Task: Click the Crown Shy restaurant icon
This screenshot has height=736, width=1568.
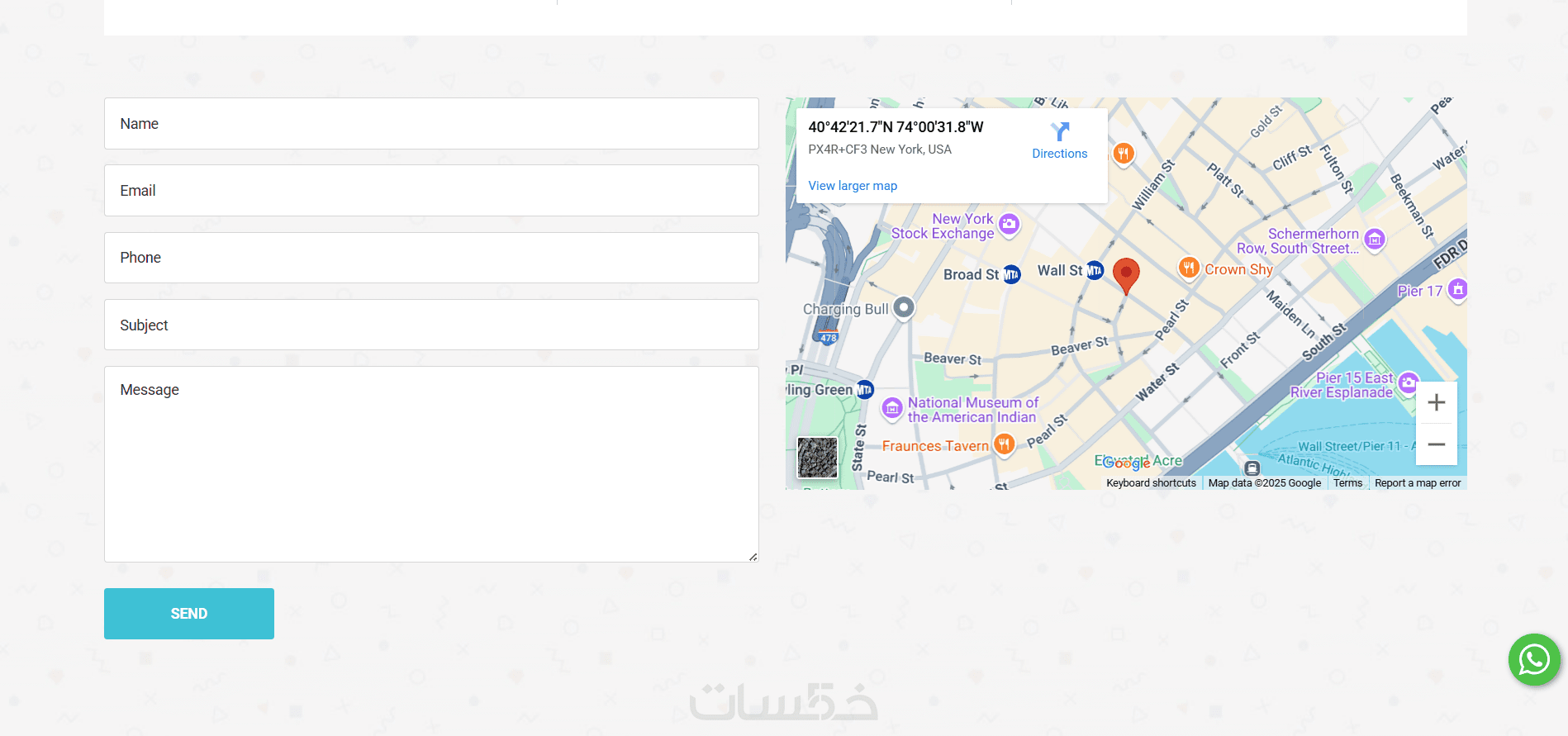Action: (x=1188, y=268)
